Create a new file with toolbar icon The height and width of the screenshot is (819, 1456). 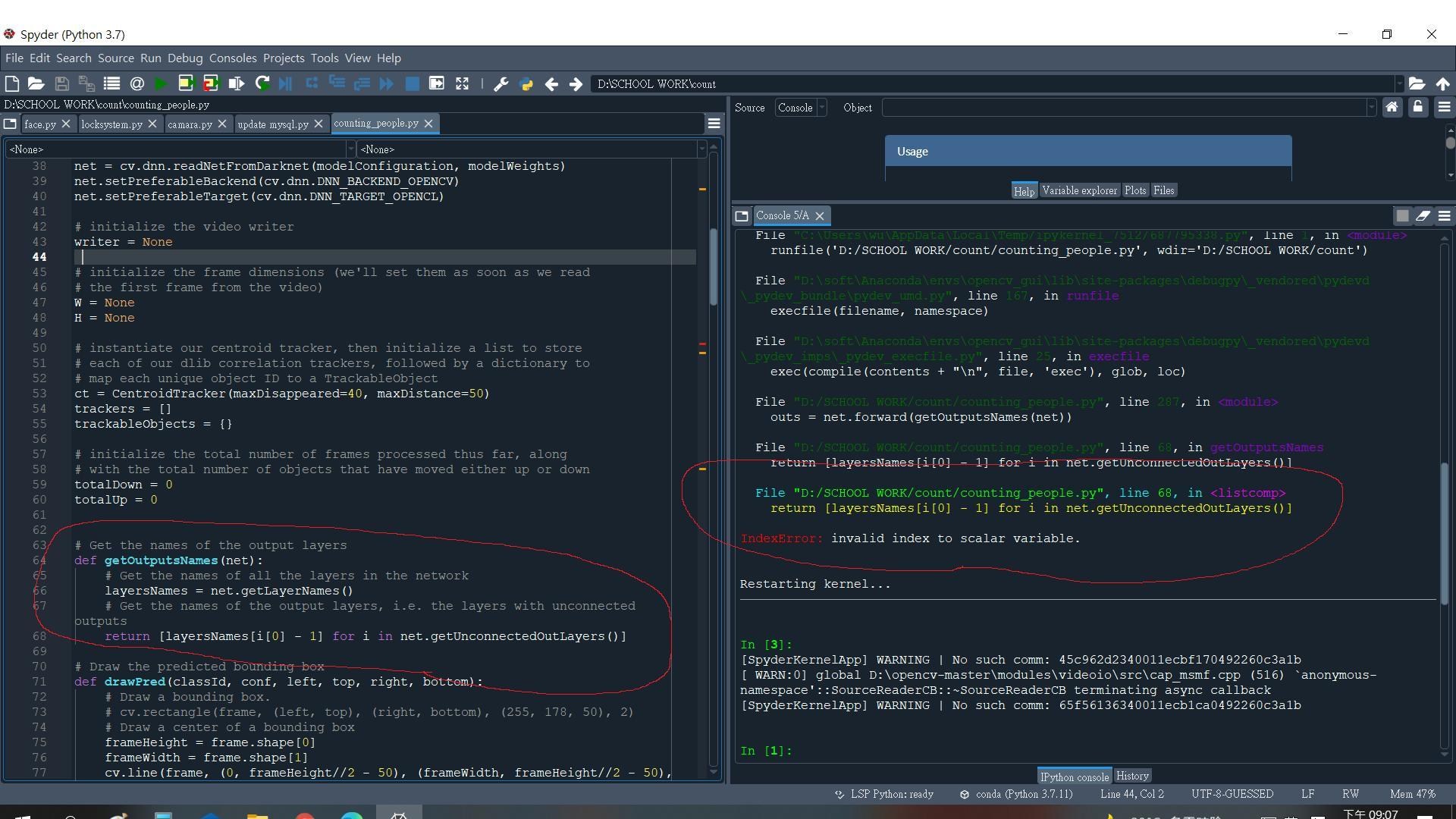coord(12,84)
